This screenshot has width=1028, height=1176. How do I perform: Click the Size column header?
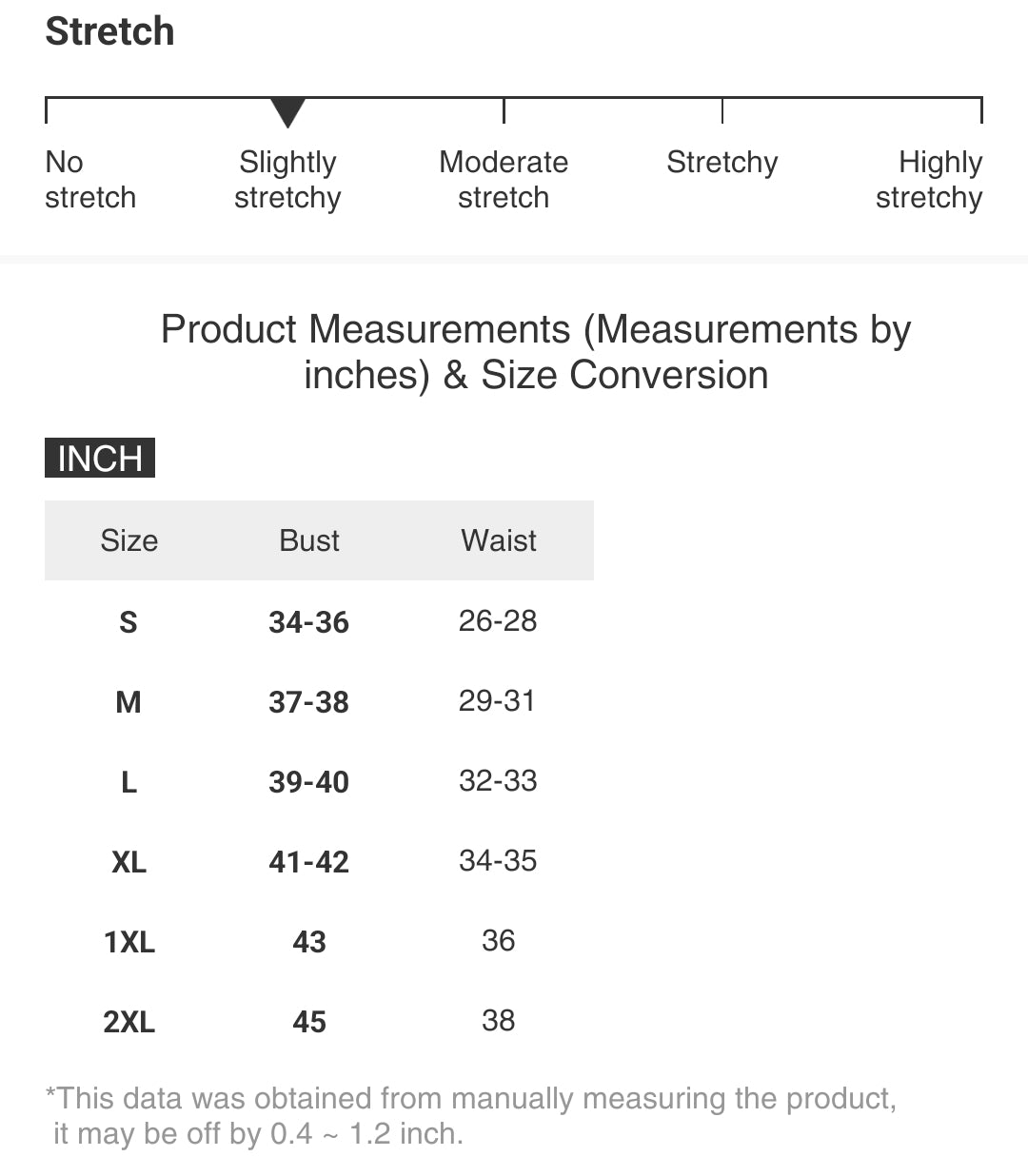(x=129, y=540)
